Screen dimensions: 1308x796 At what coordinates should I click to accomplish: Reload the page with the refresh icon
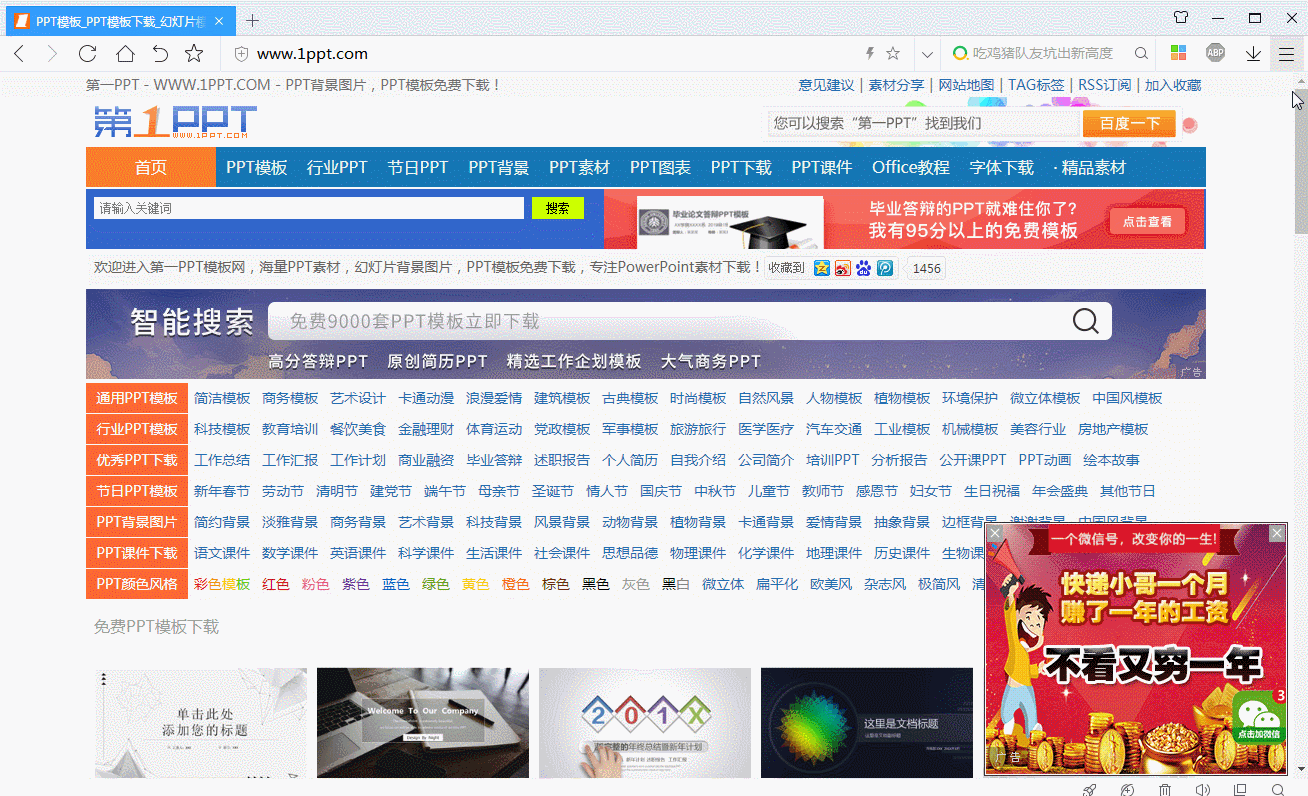click(87, 54)
